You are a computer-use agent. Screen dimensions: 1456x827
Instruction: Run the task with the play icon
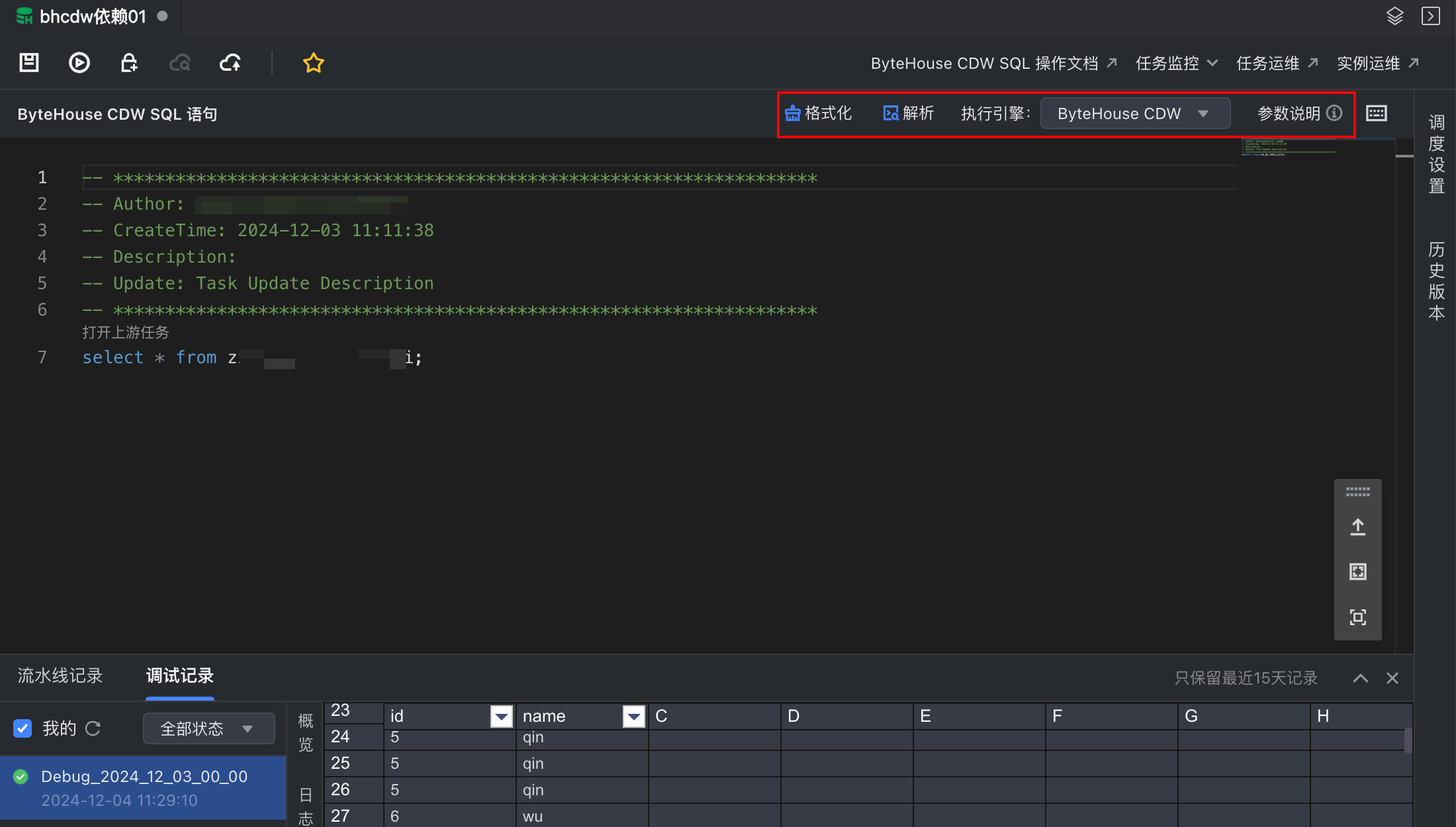click(79, 63)
